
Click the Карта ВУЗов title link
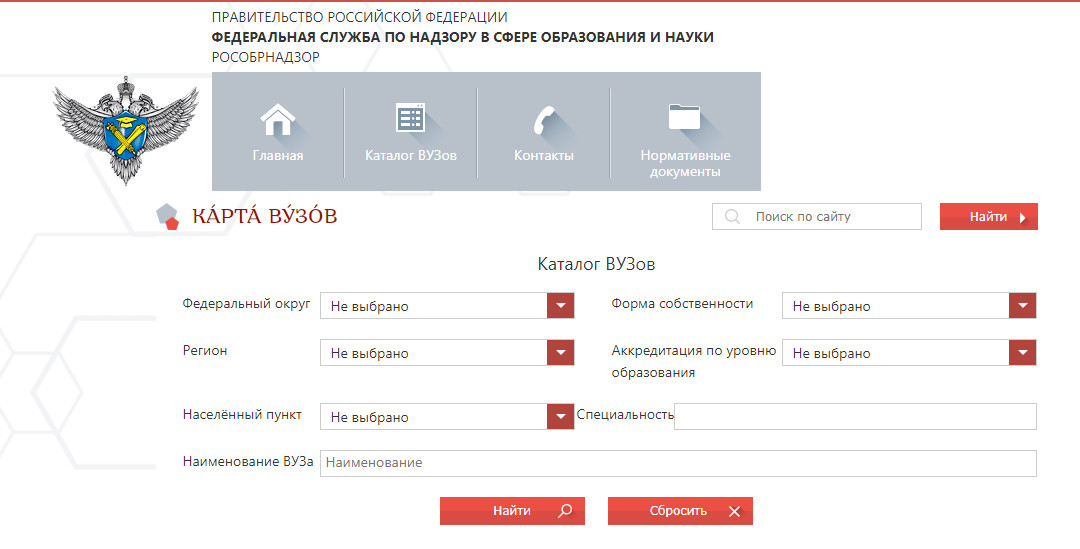[x=264, y=216]
